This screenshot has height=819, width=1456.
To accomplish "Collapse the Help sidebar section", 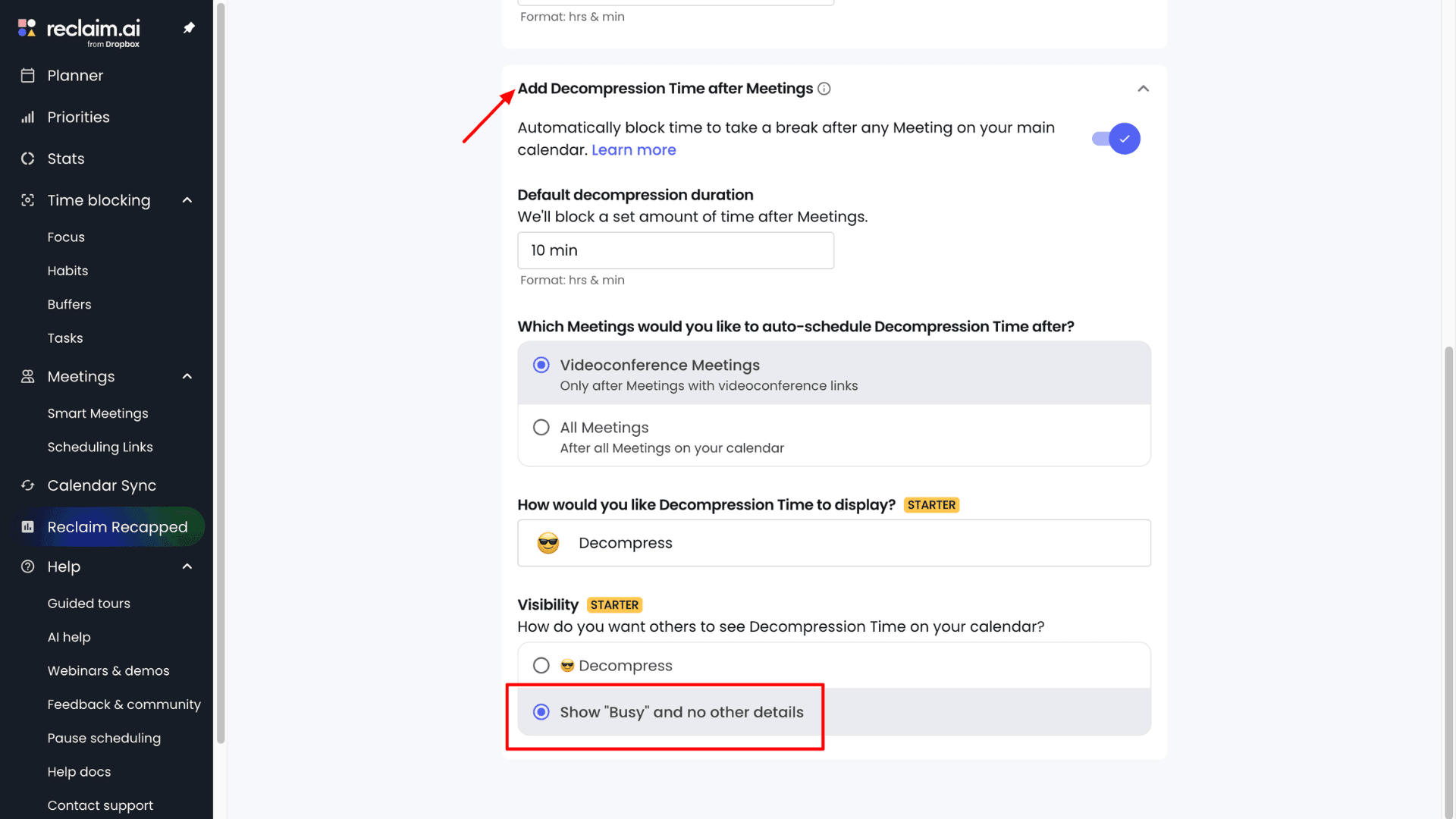I will 187,566.
